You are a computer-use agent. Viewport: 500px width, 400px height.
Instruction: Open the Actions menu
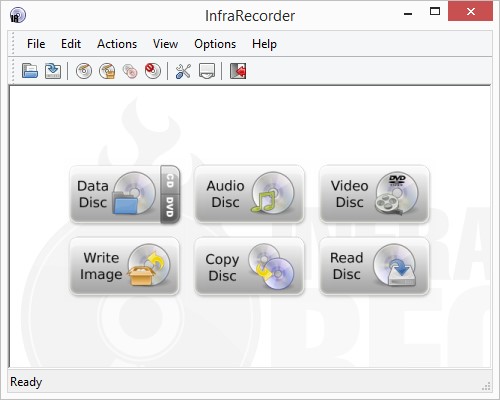click(x=117, y=44)
